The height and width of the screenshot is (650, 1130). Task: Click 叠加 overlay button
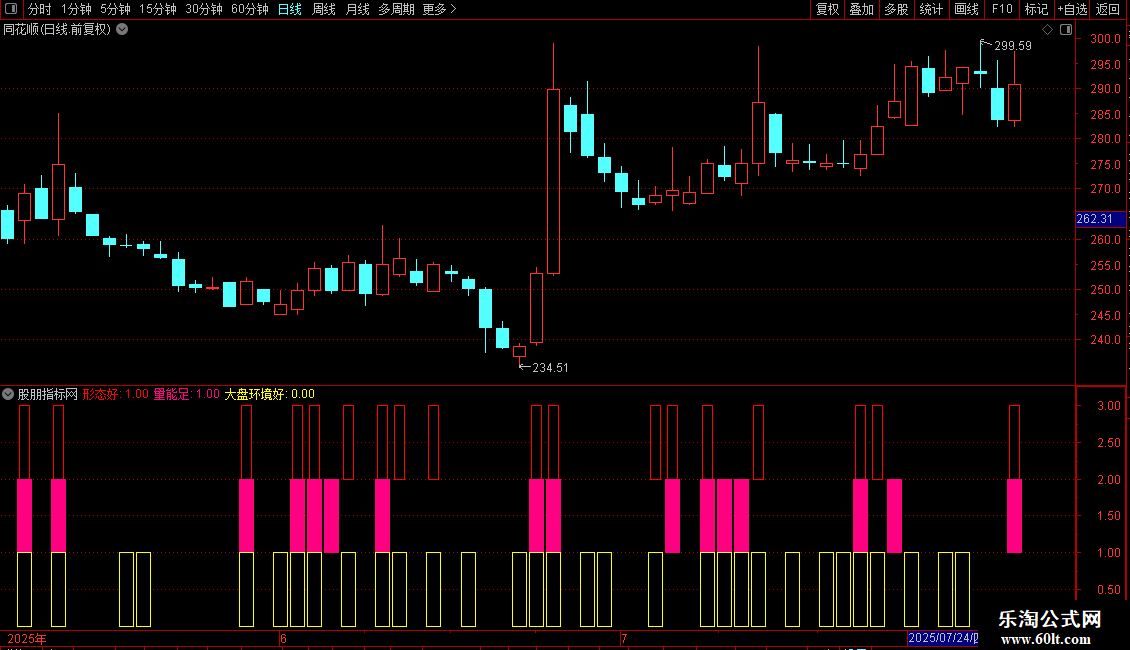pos(861,9)
